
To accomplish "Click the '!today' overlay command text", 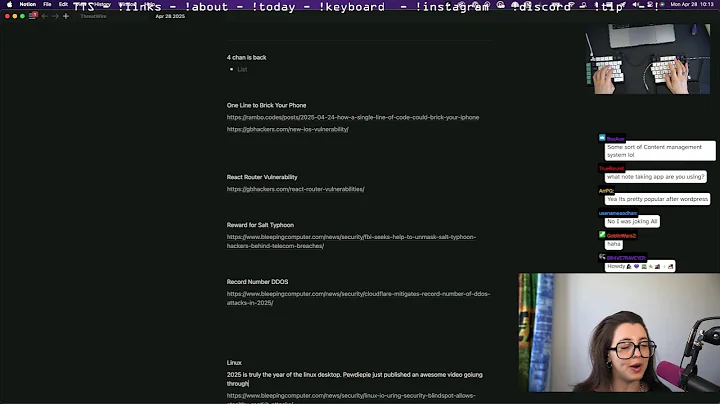I will pos(273,7).
